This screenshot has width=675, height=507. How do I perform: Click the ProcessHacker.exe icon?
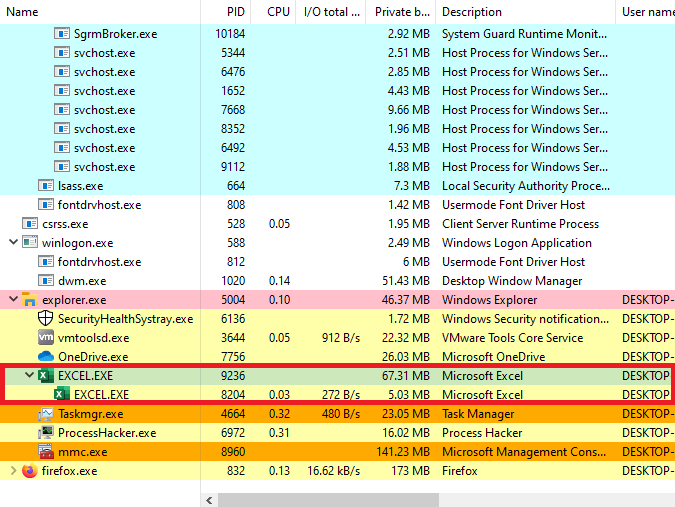click(x=46, y=433)
